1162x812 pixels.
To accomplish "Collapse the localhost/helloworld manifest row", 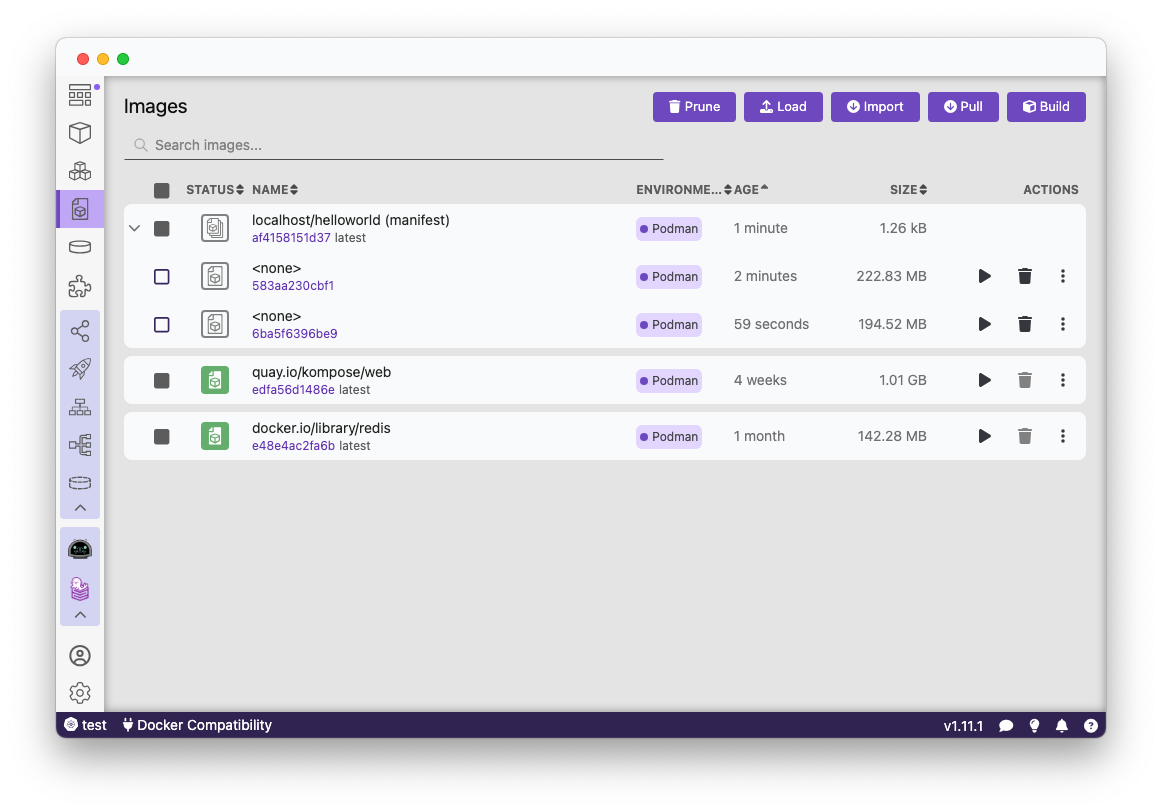I will (135, 229).
